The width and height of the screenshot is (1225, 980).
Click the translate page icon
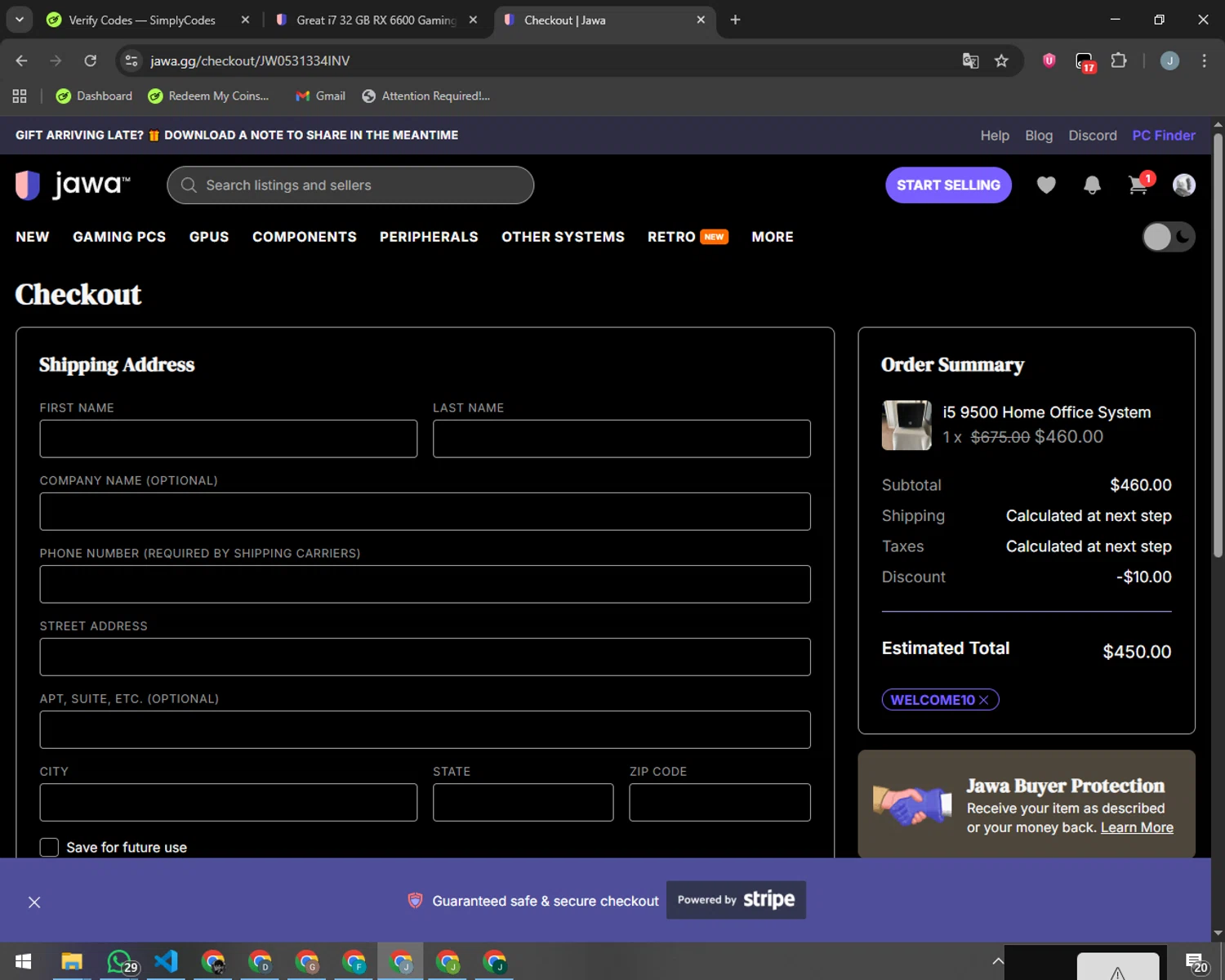(970, 60)
